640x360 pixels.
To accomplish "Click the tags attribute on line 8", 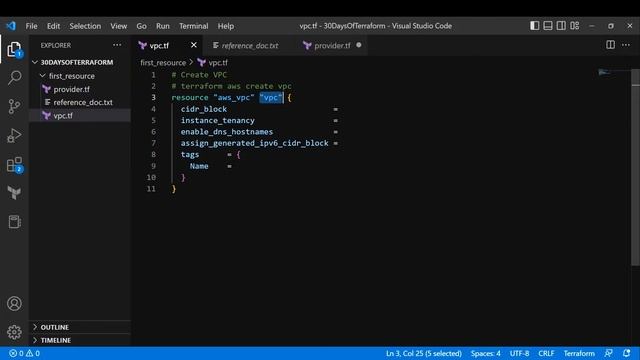I will click(x=190, y=155).
